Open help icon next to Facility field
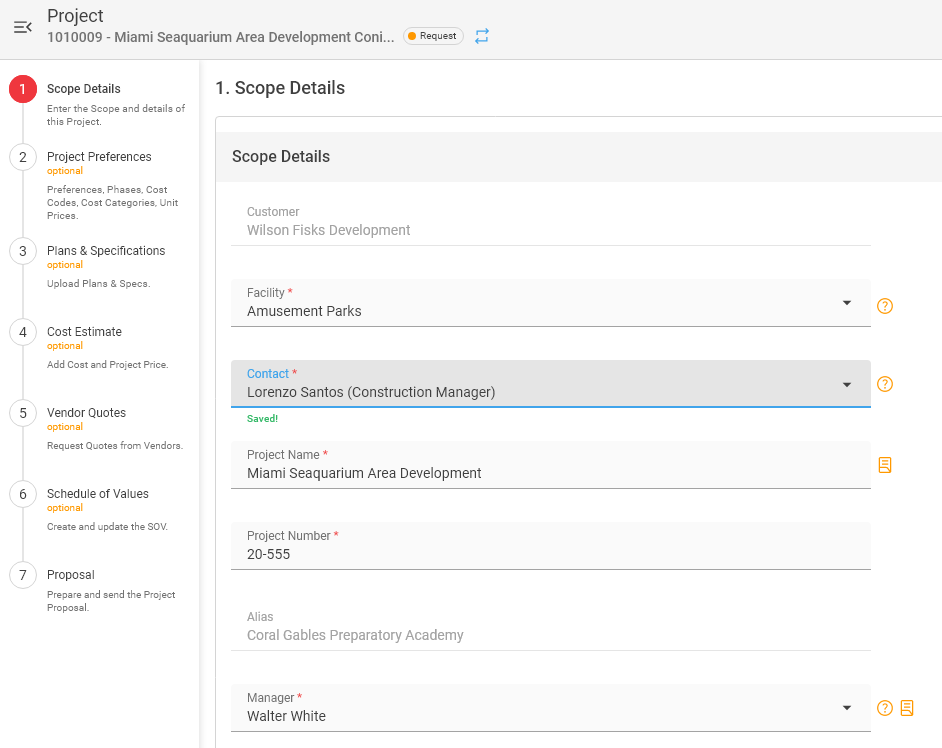This screenshot has width=942, height=748. [885, 306]
